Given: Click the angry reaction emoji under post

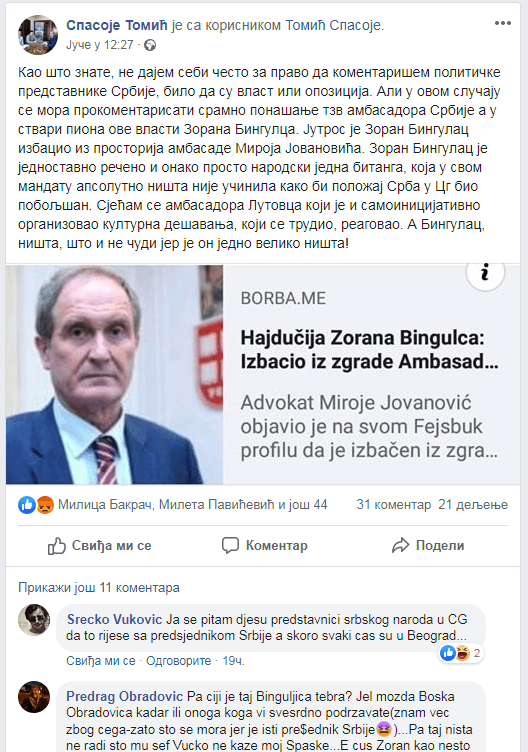Looking at the screenshot, I should pyautogui.click(x=45, y=505).
